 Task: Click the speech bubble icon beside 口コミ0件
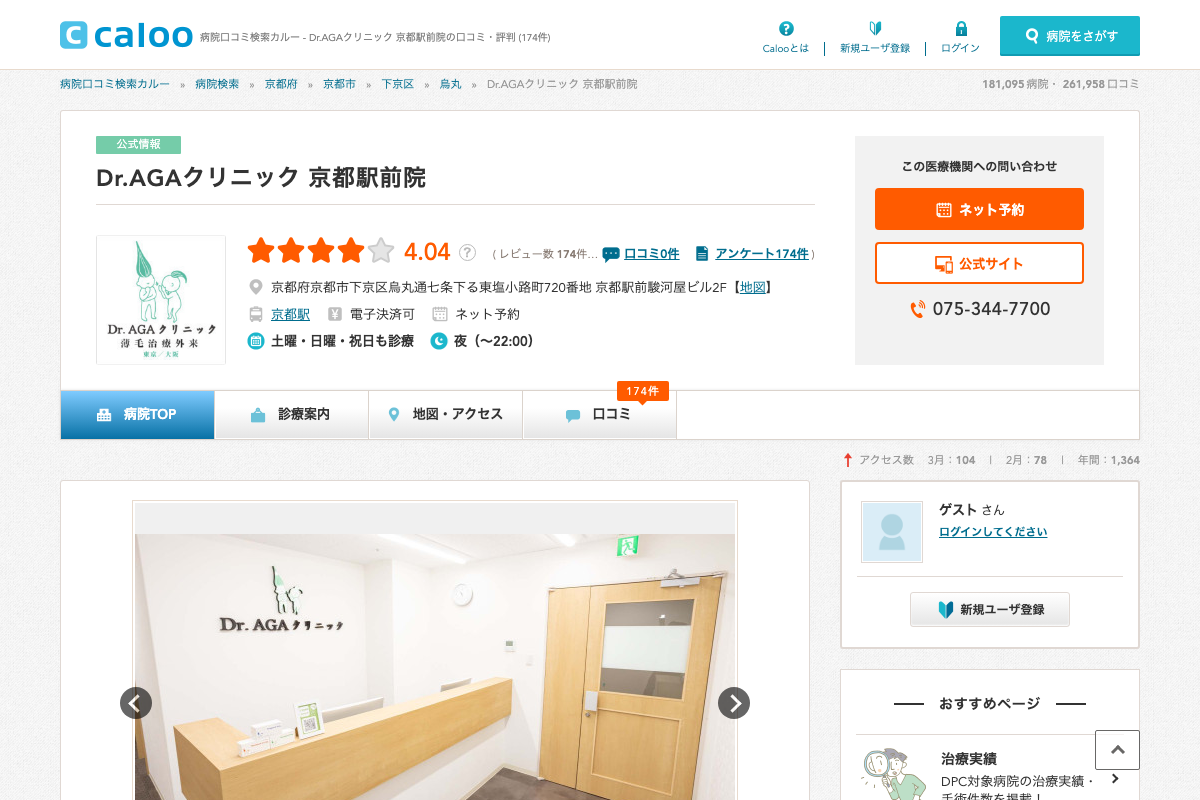point(610,253)
